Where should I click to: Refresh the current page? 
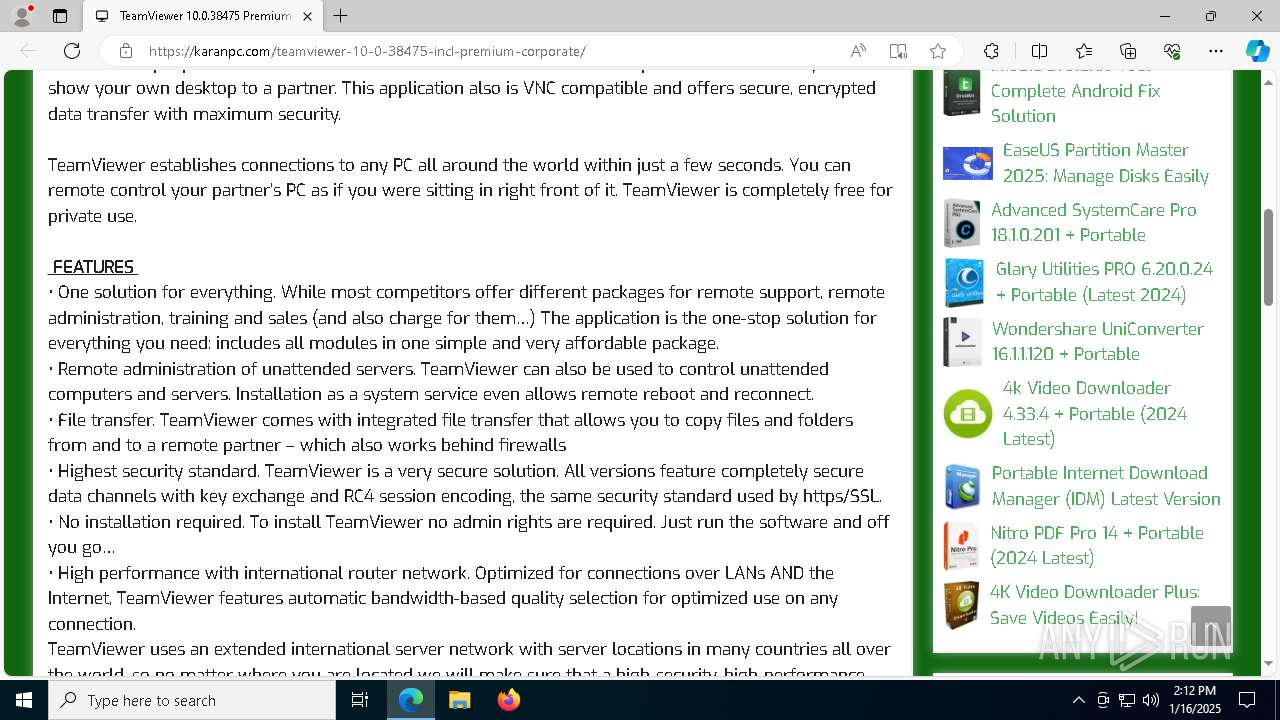(72, 51)
